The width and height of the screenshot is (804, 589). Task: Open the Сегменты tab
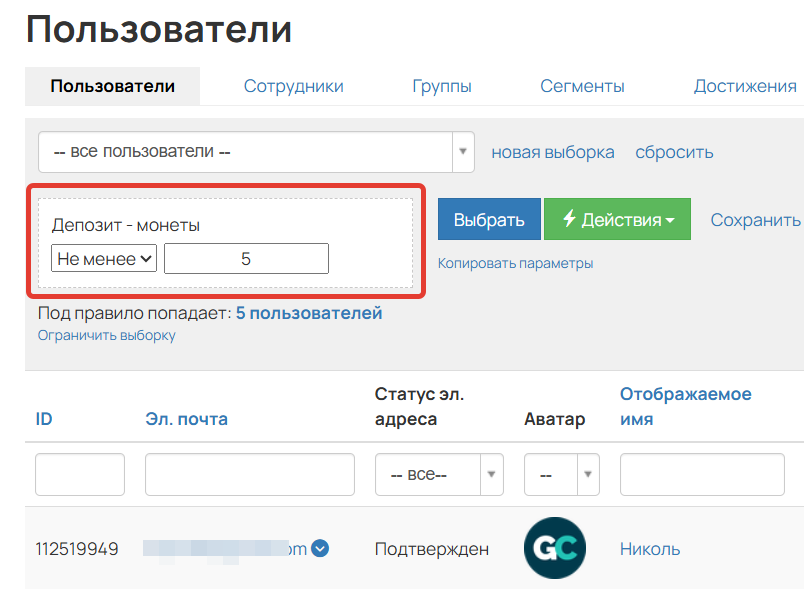[582, 86]
